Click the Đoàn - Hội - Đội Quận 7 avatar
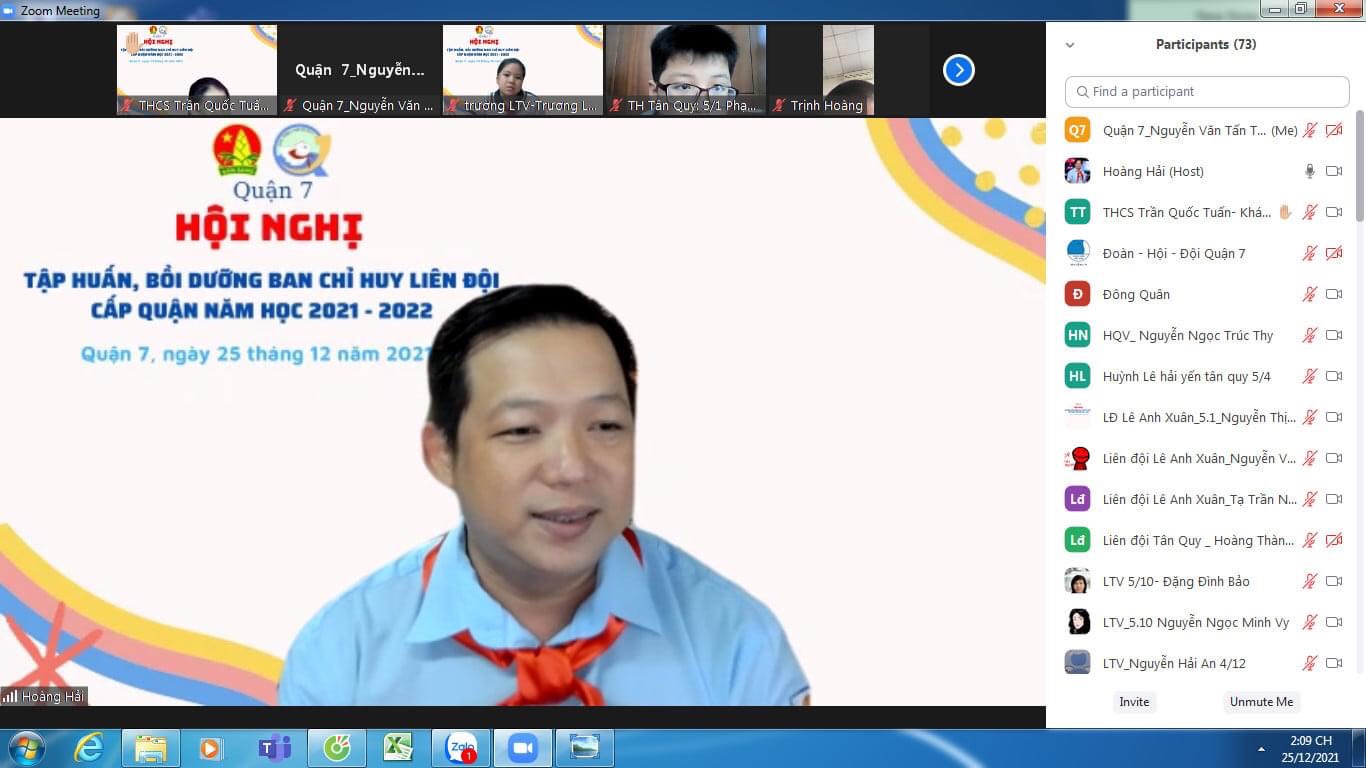Screen dimensions: 1366x768 click(1077, 253)
